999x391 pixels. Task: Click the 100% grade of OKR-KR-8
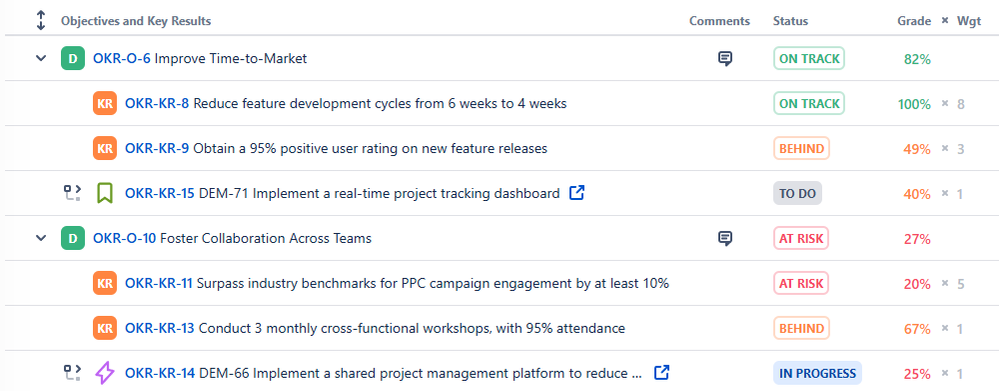point(914,104)
